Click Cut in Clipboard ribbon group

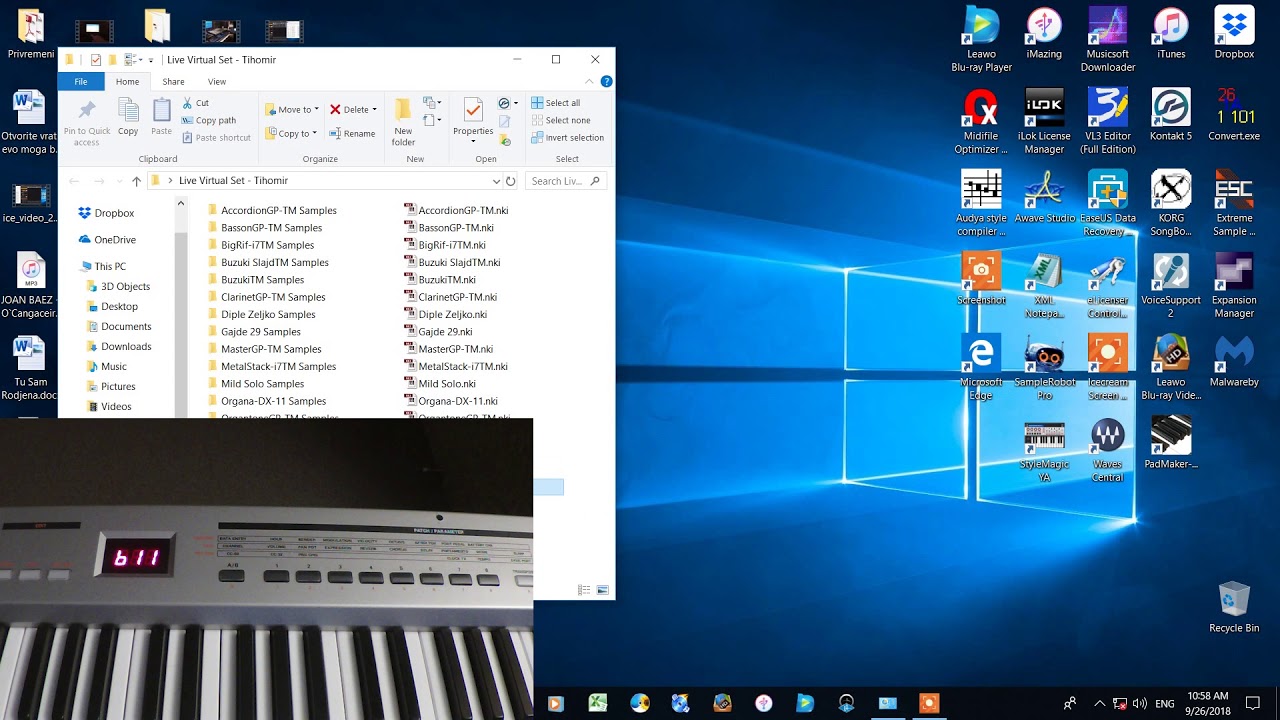[x=195, y=103]
